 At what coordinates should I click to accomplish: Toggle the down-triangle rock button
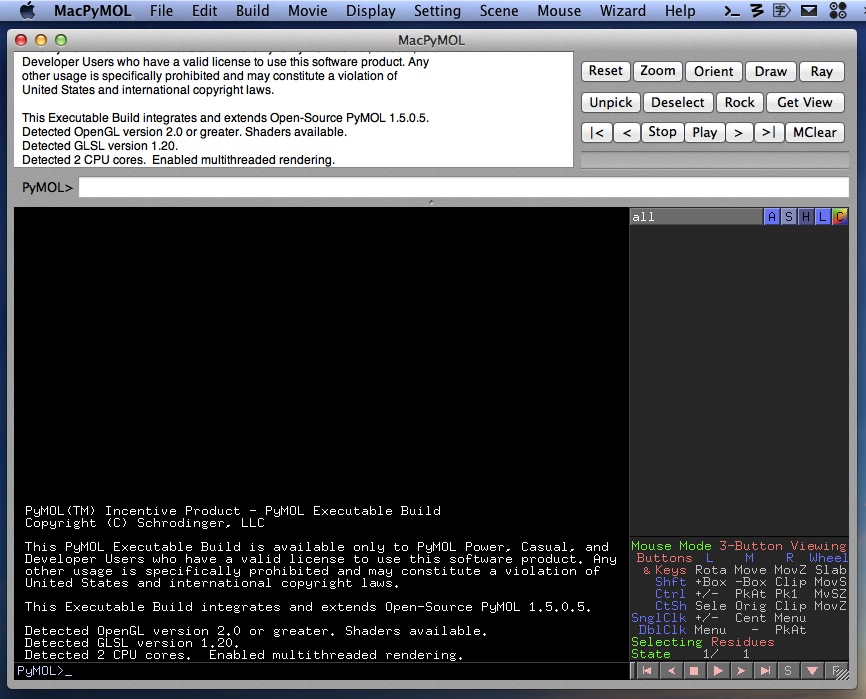(x=812, y=671)
